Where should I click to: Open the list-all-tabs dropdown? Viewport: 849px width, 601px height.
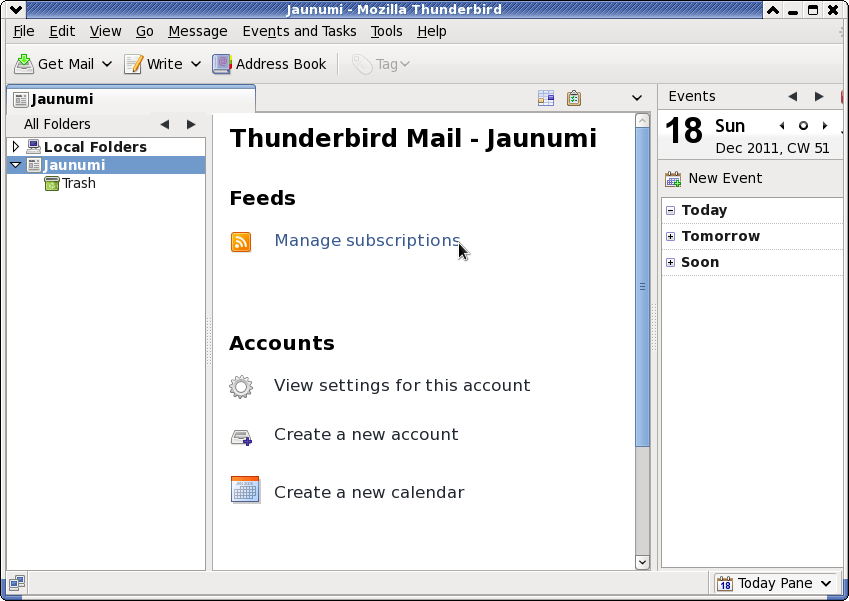(637, 98)
